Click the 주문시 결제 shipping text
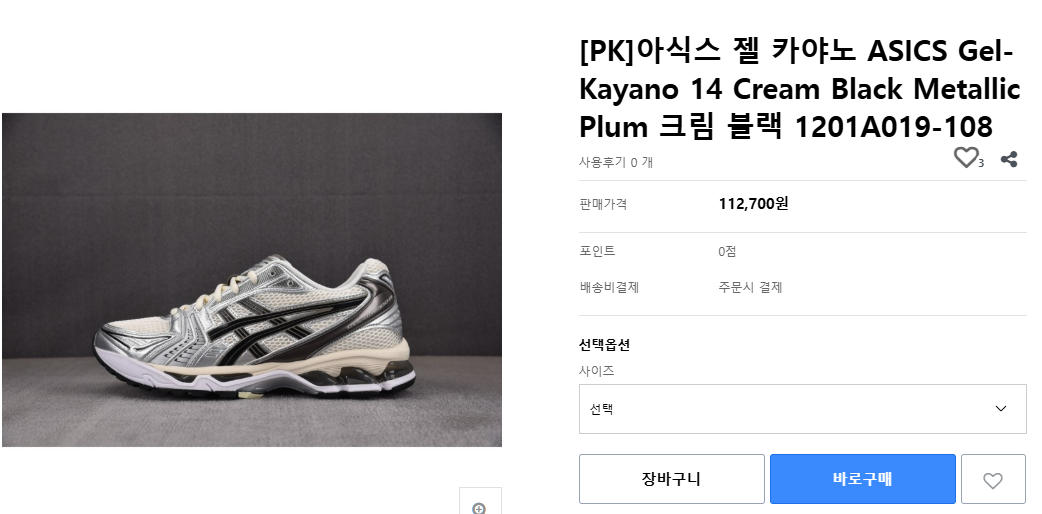This screenshot has height=514, width=1042. (x=750, y=287)
